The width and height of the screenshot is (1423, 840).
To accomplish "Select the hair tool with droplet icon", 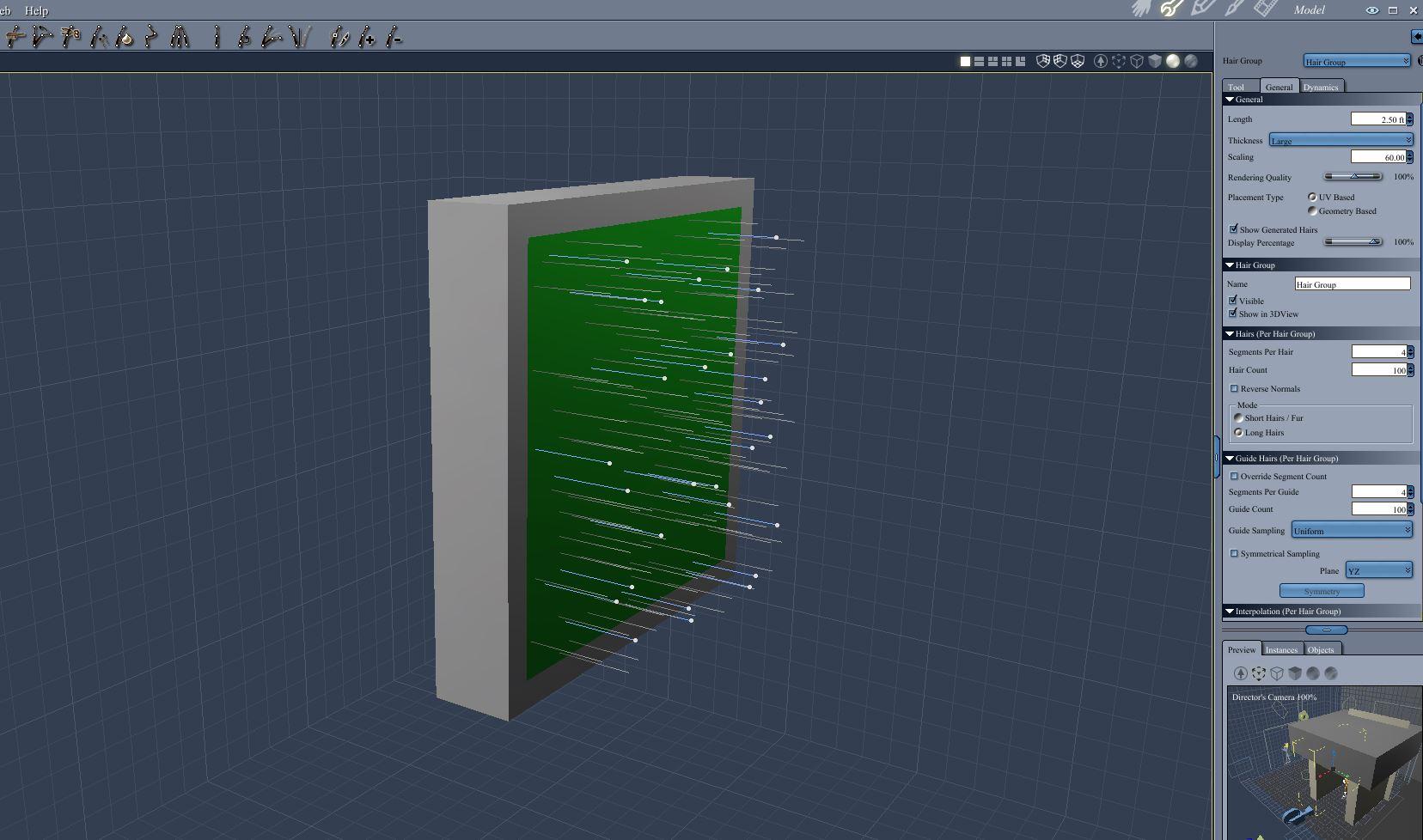I will click(125, 37).
